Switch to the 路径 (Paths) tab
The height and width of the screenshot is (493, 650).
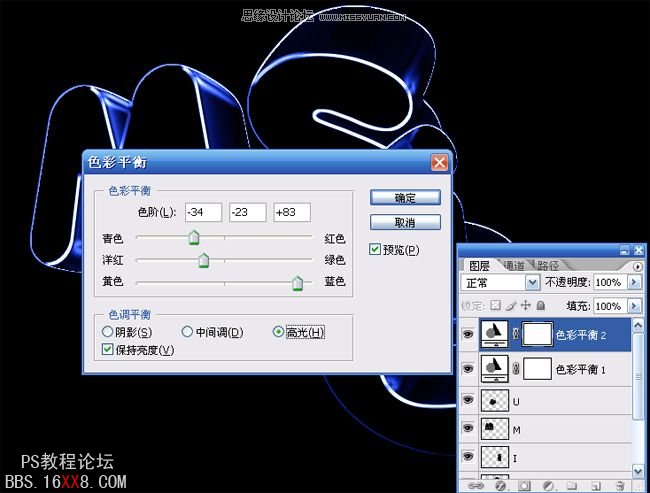[x=548, y=266]
